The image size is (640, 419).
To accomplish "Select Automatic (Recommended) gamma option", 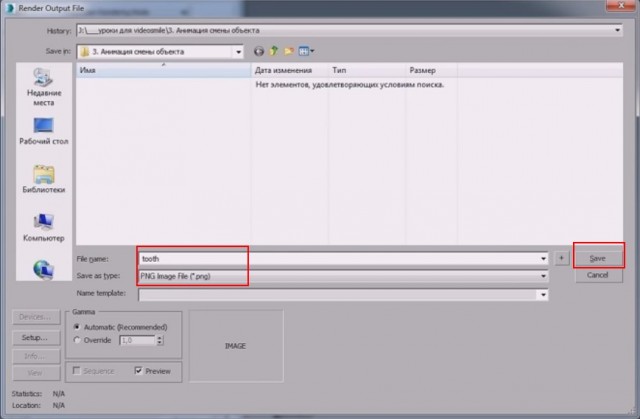I will click(x=78, y=327).
